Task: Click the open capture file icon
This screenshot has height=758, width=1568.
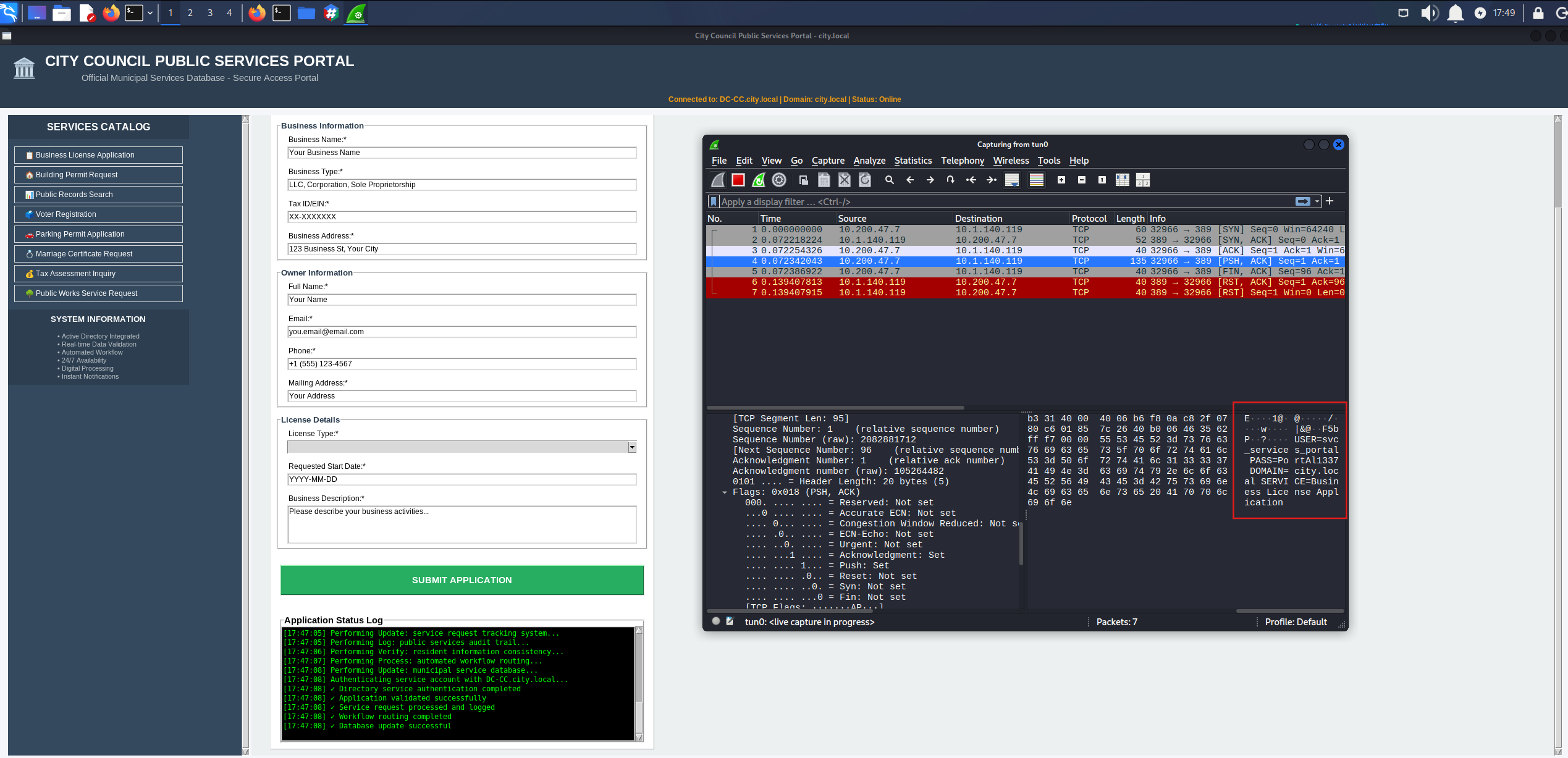Action: (803, 180)
